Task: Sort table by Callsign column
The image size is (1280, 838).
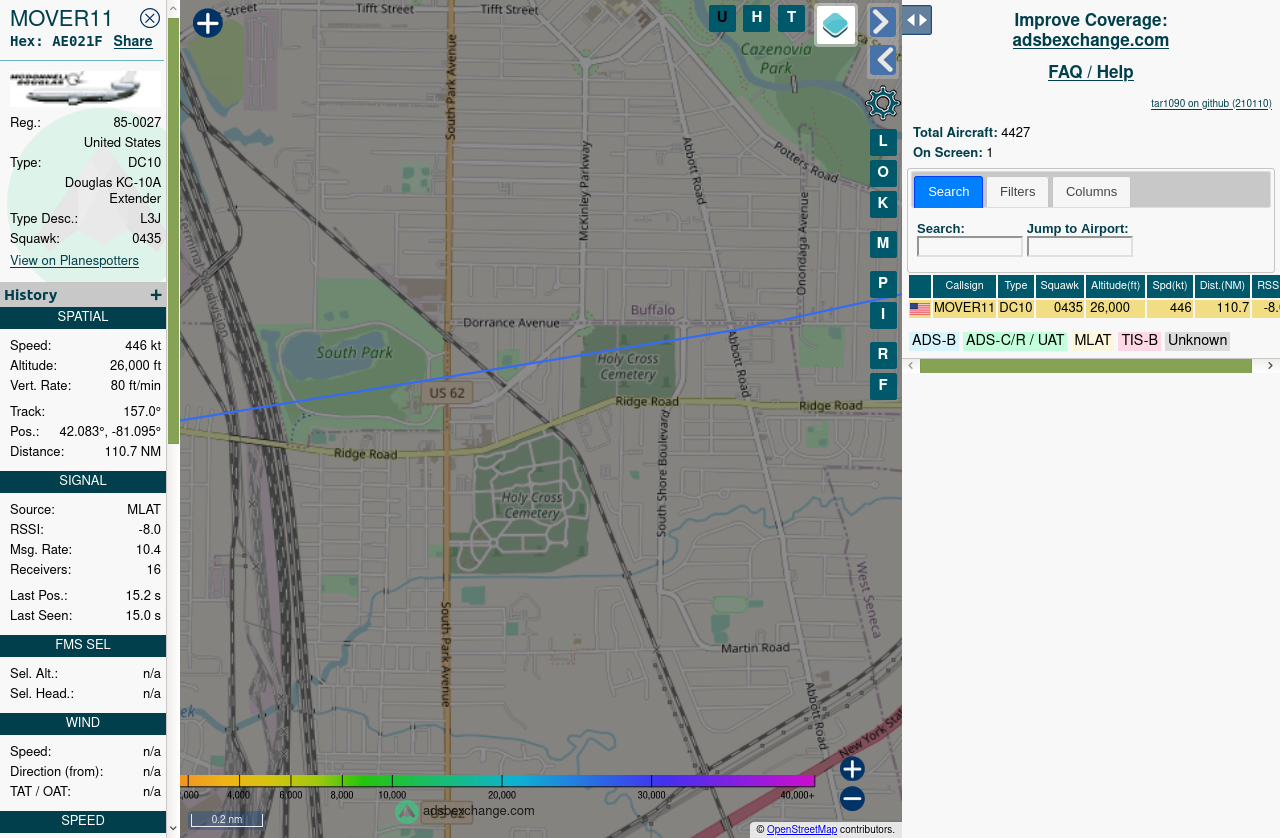Action: click(x=964, y=286)
